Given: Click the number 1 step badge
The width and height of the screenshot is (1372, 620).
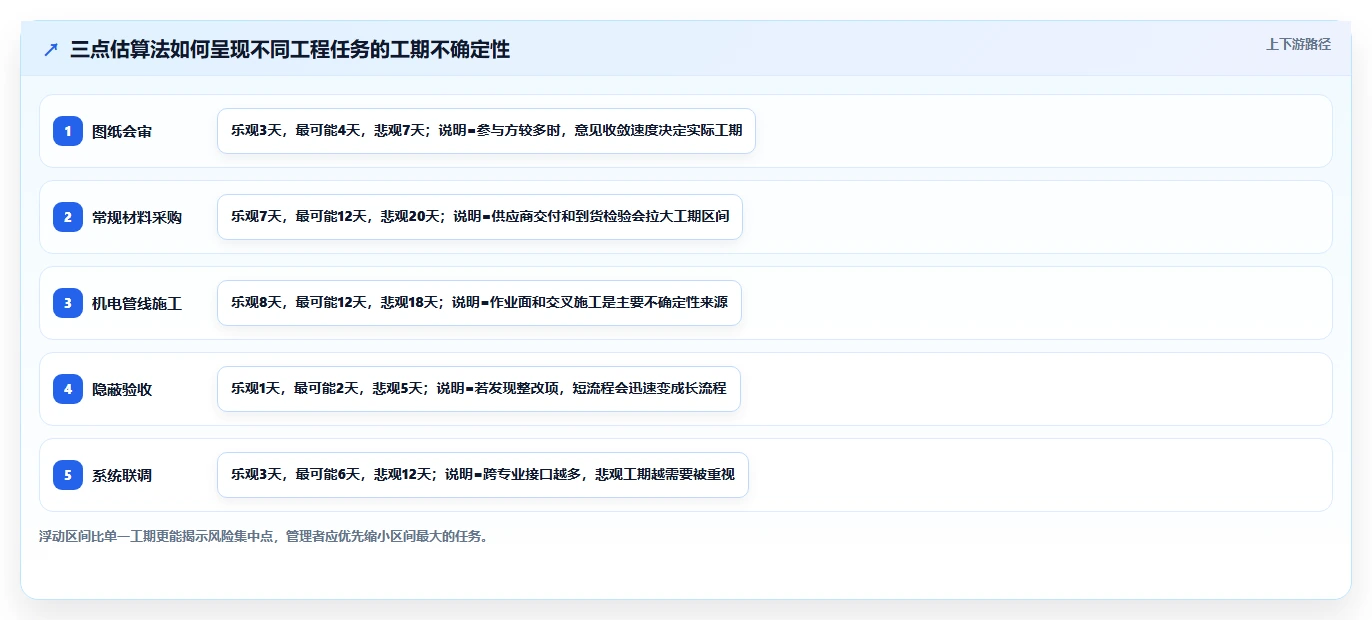Looking at the screenshot, I should (68, 131).
